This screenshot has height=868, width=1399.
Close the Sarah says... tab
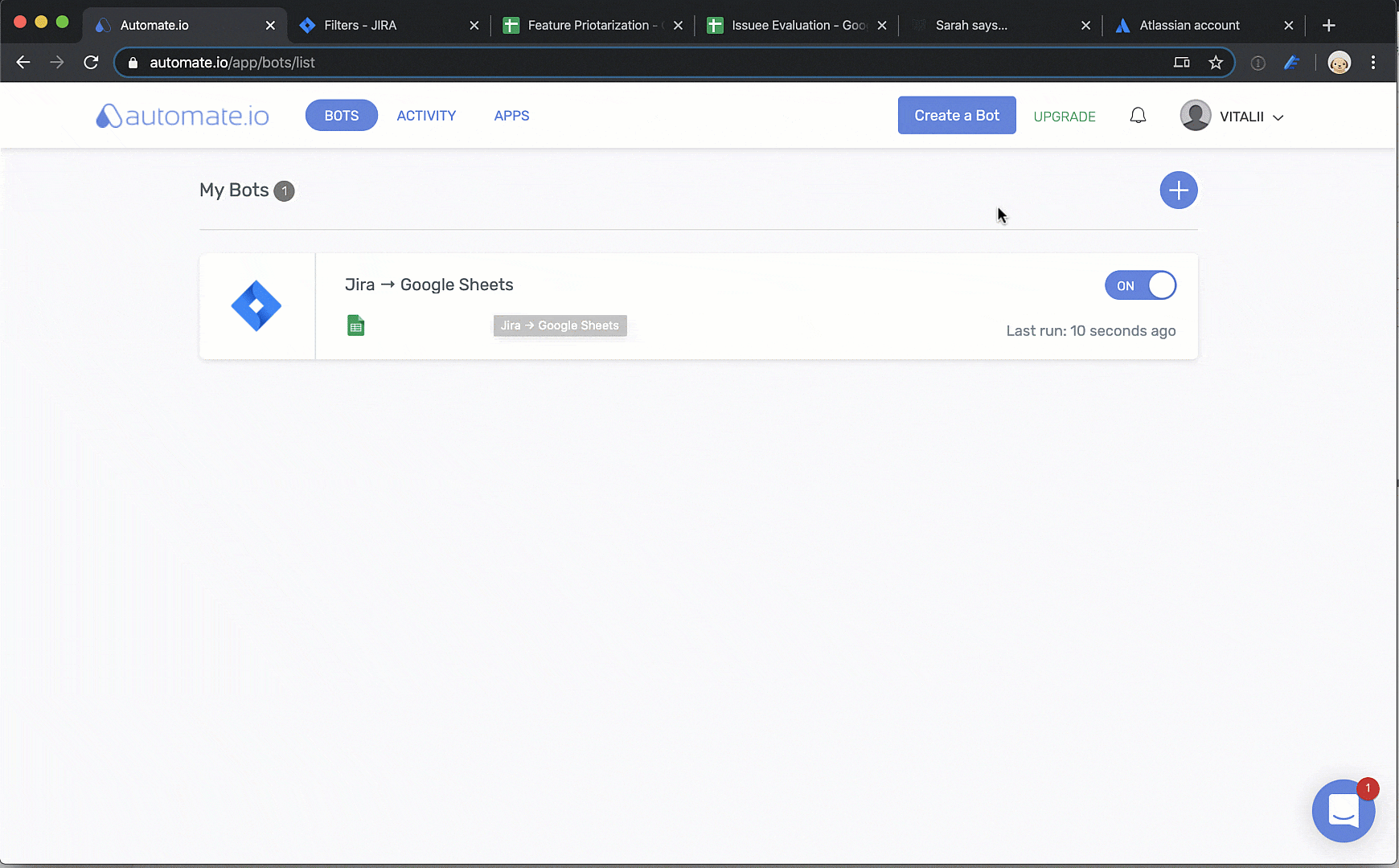(1085, 26)
